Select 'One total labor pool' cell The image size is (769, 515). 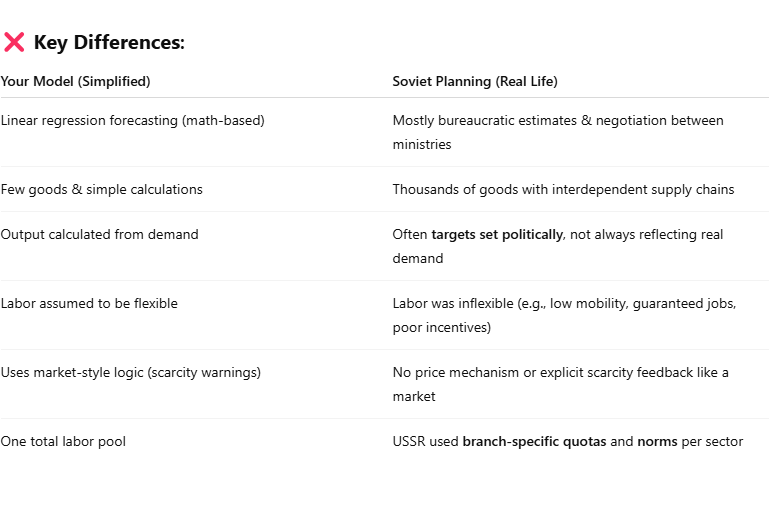click(x=63, y=442)
